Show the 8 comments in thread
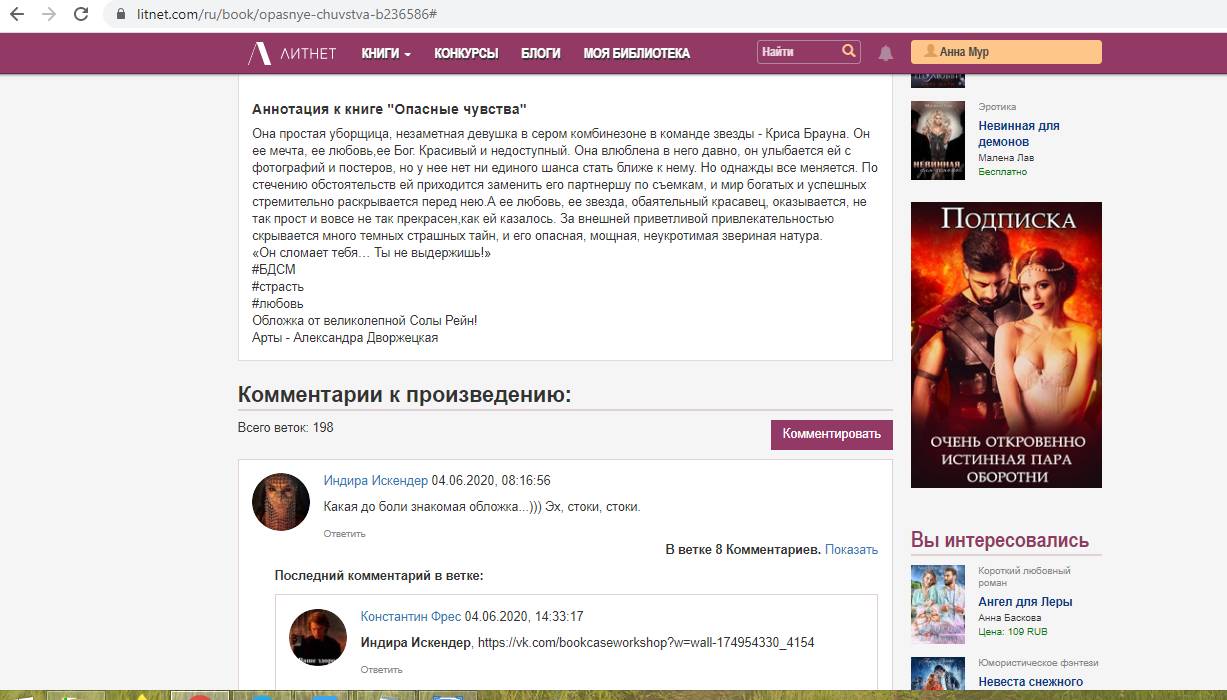Viewport: 1227px width, 700px height. pyautogui.click(x=852, y=549)
